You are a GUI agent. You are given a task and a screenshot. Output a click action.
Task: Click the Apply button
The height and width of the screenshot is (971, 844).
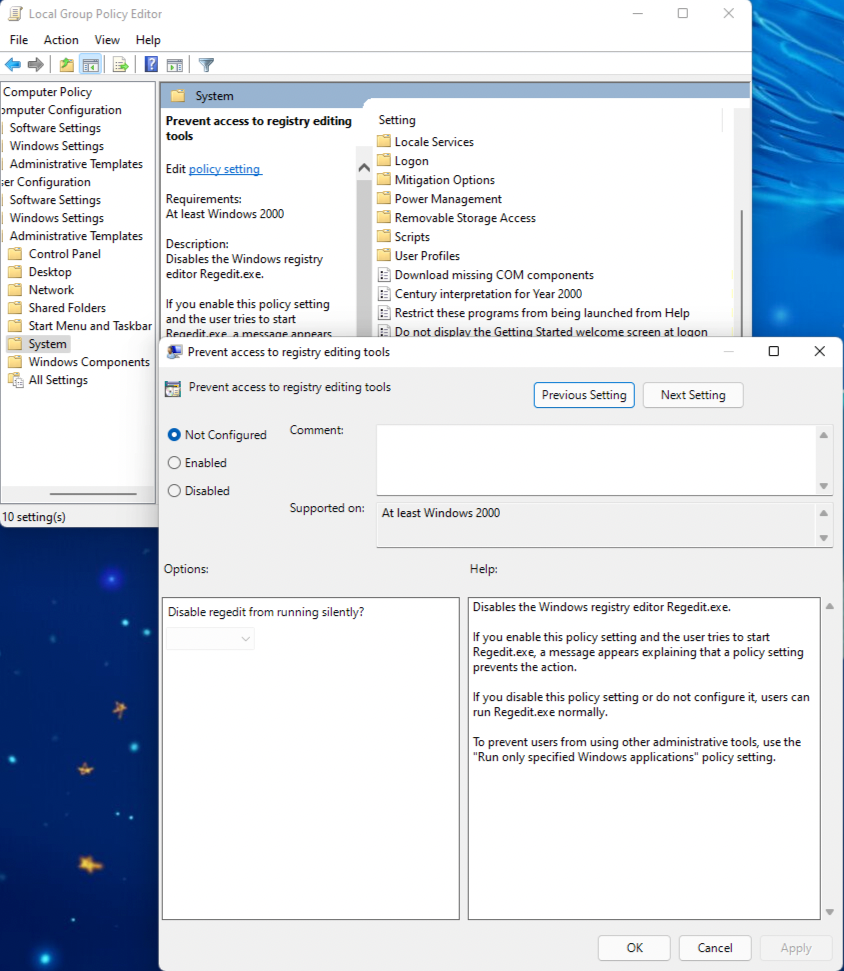tap(796, 947)
